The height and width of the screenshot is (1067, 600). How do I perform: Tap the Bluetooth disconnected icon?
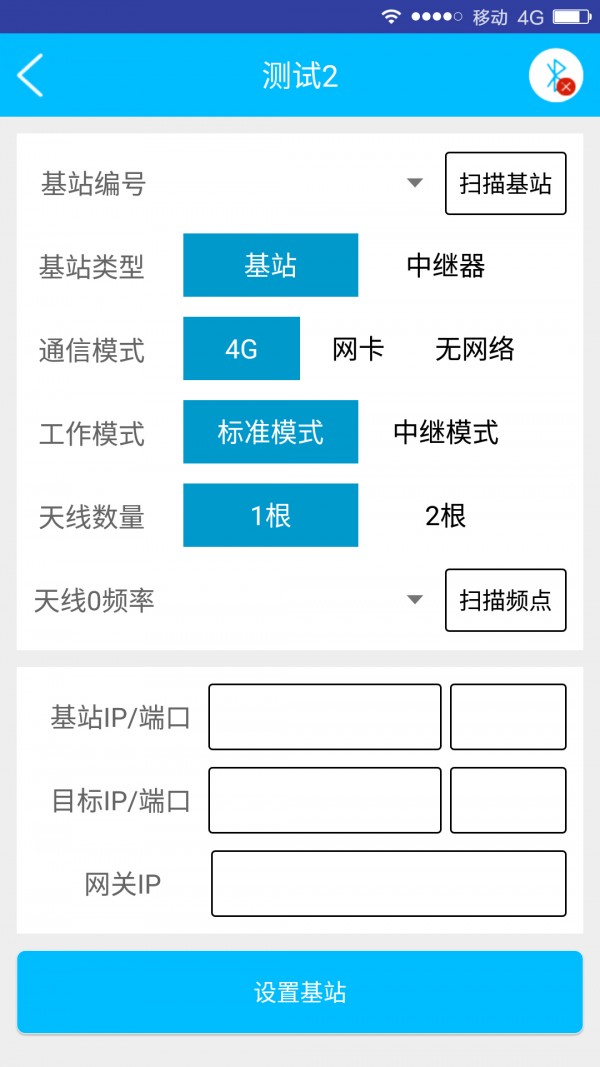click(x=556, y=76)
